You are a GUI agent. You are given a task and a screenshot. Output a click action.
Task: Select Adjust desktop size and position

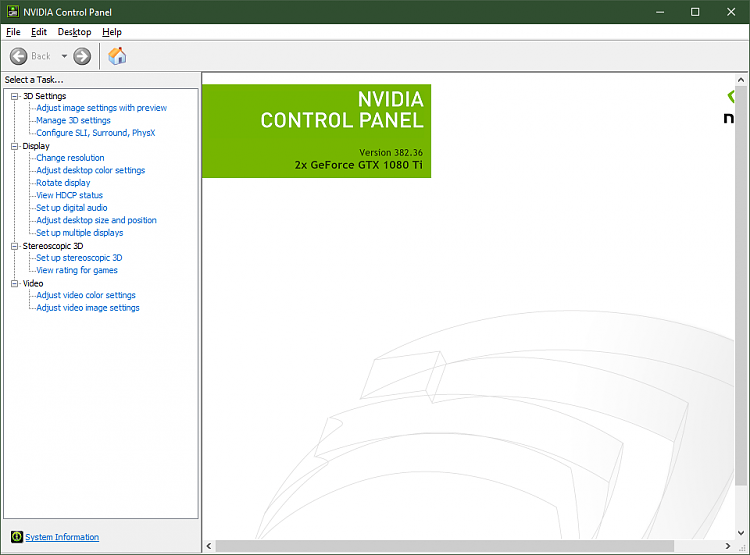(96, 220)
